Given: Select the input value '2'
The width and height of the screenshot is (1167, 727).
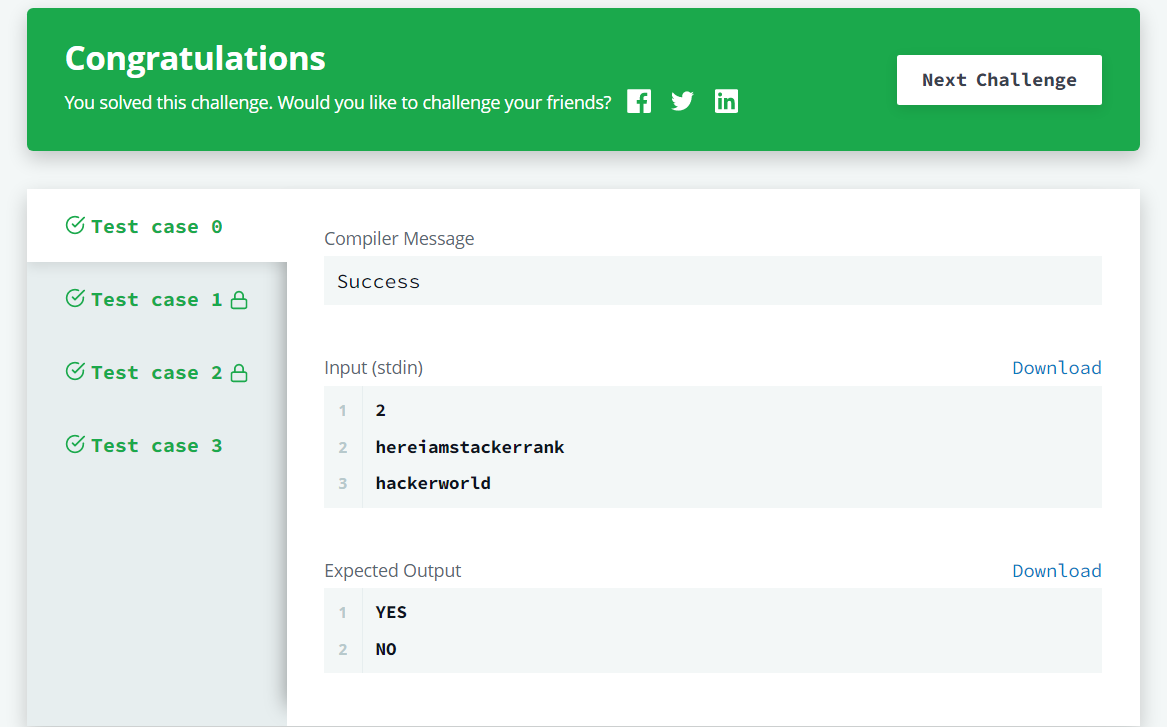Looking at the screenshot, I should (380, 410).
